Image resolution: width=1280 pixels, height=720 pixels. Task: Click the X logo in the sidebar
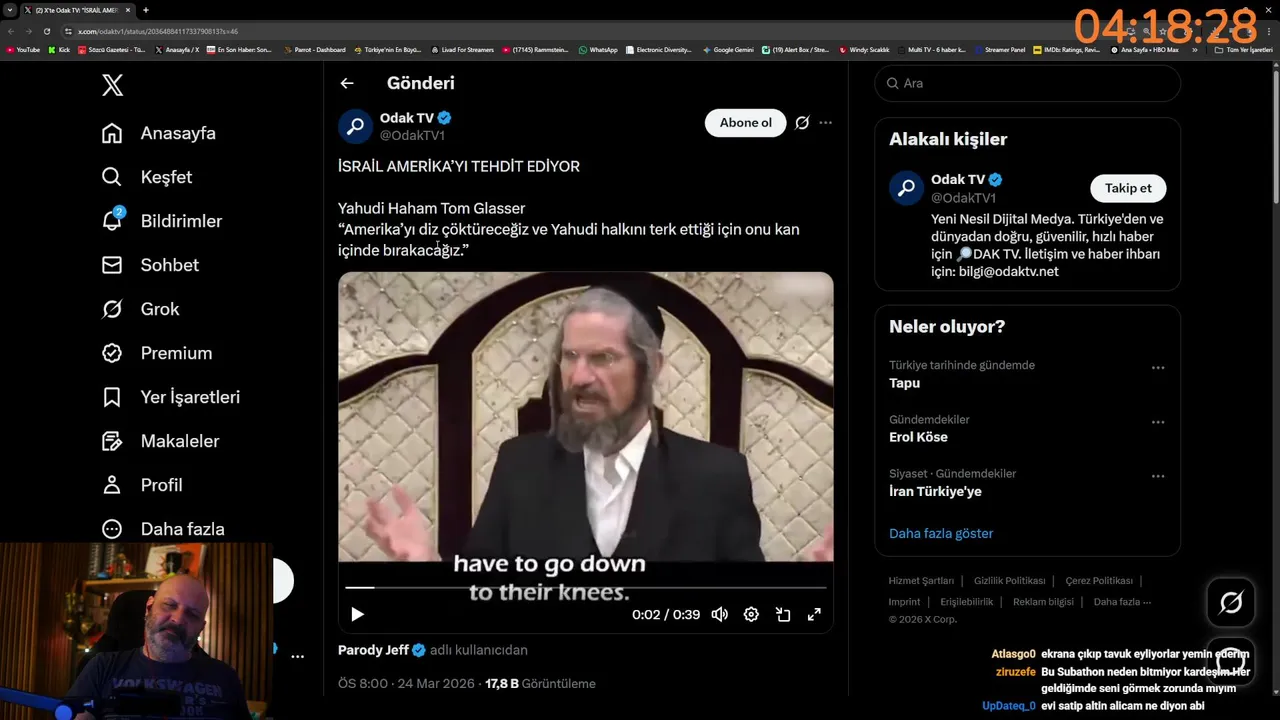pyautogui.click(x=113, y=85)
